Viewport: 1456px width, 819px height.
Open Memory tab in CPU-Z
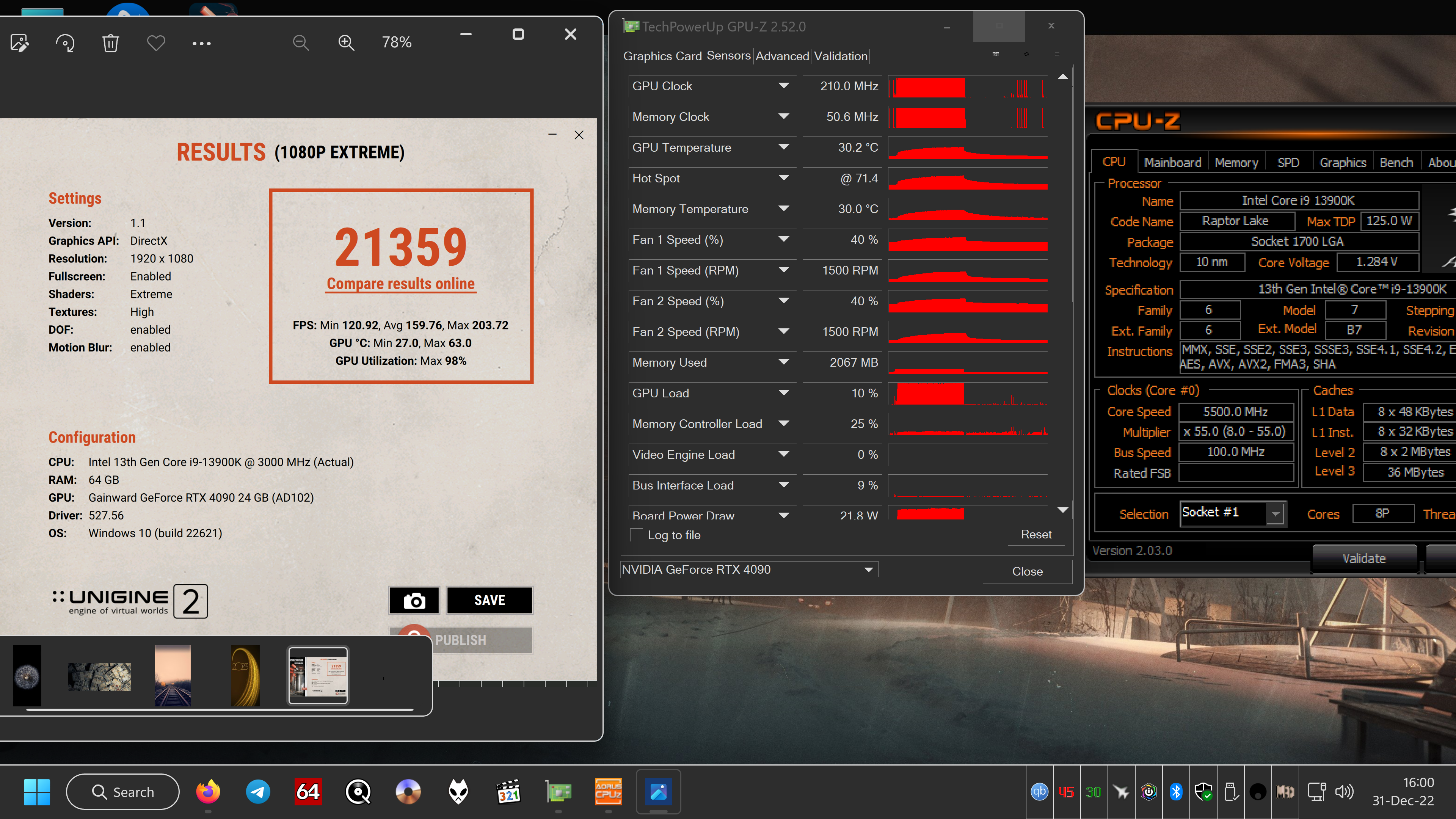(1236, 163)
